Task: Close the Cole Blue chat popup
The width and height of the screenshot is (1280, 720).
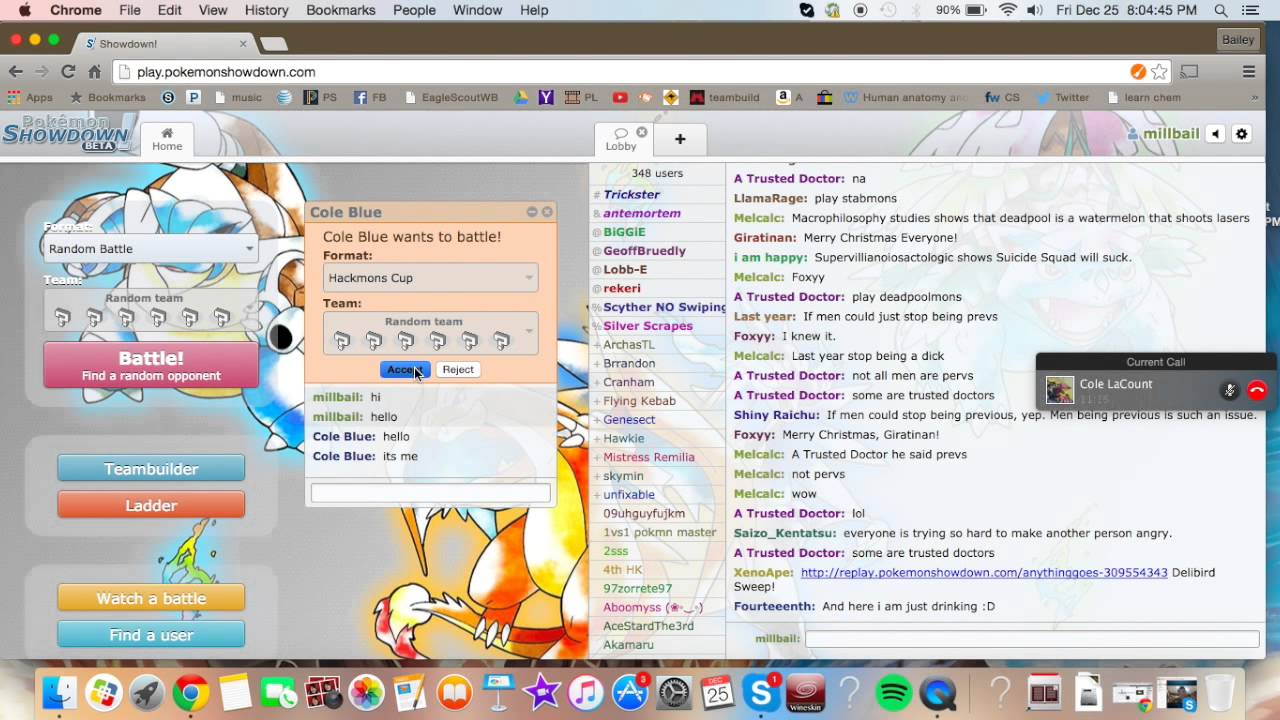Action: pos(547,212)
